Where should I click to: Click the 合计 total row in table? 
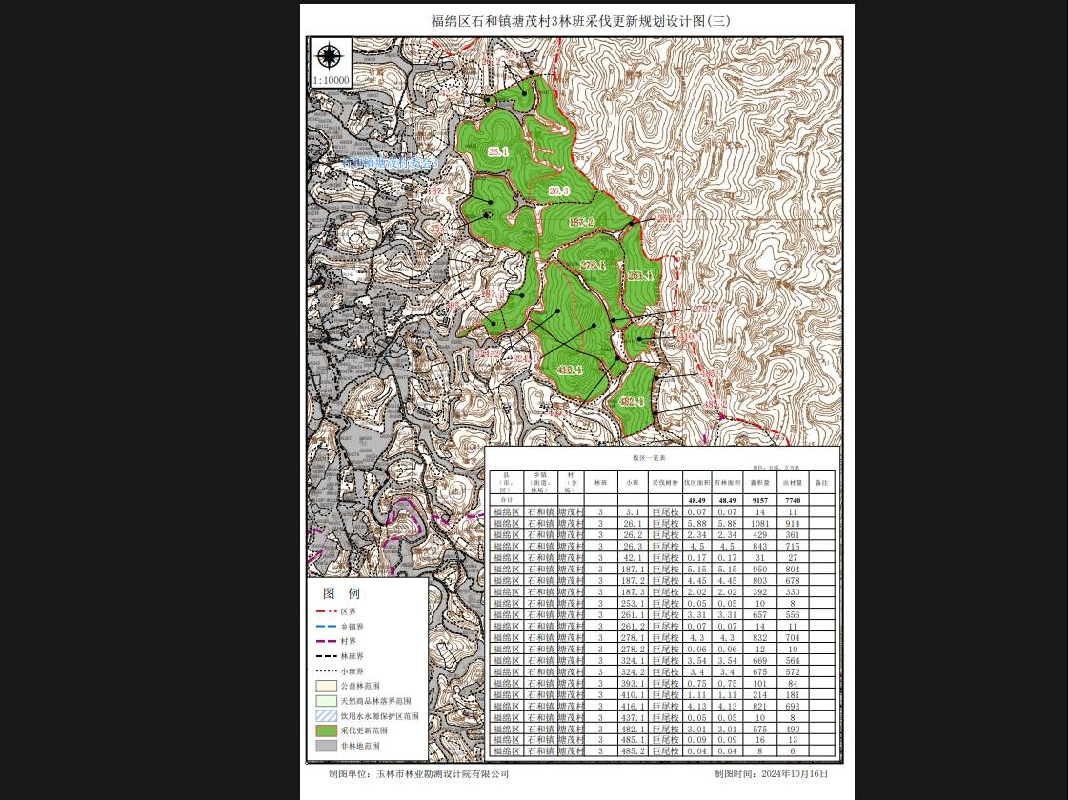click(662, 500)
